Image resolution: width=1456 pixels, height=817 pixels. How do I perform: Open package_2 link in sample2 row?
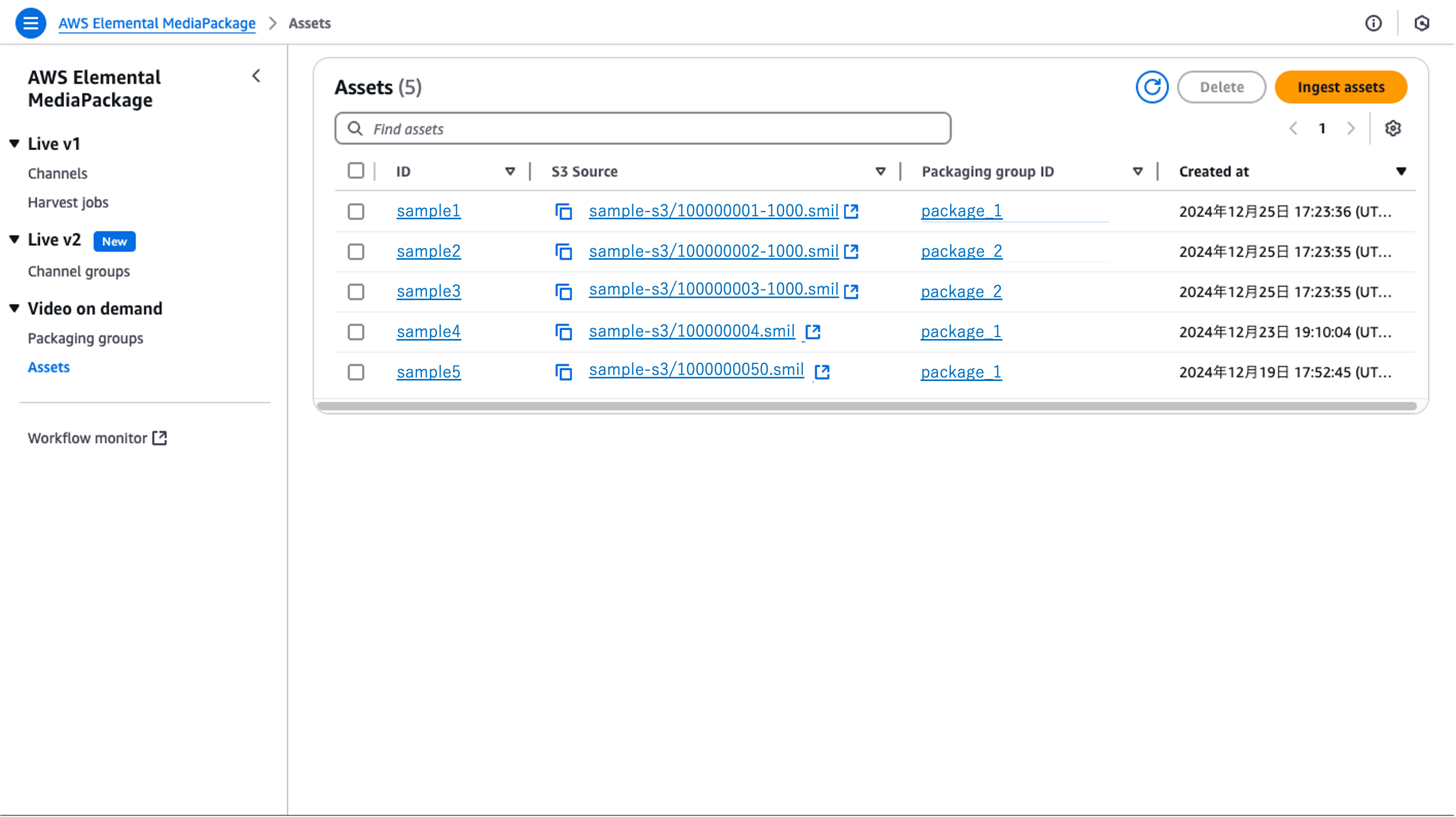[962, 251]
